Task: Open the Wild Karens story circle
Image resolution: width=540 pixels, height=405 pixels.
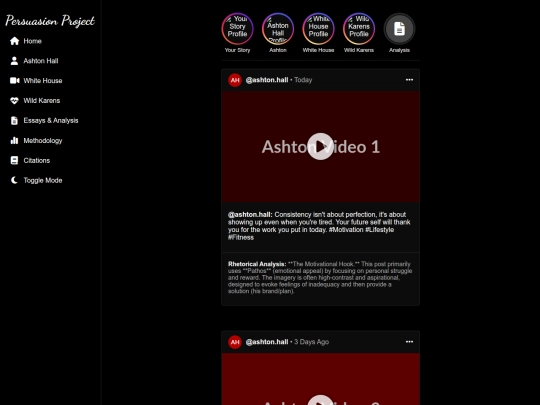Action: pos(359,29)
